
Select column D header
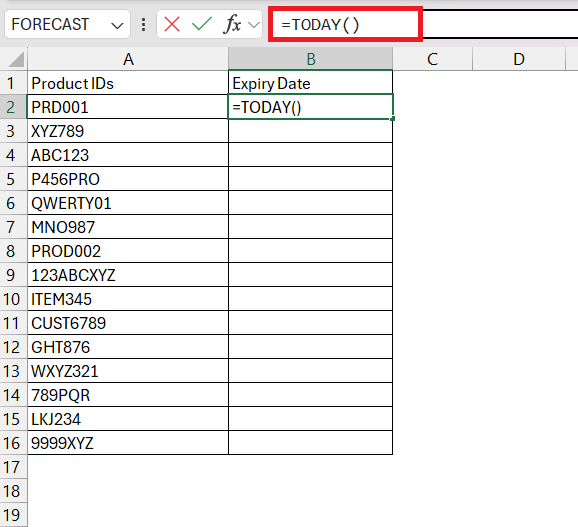(519, 59)
